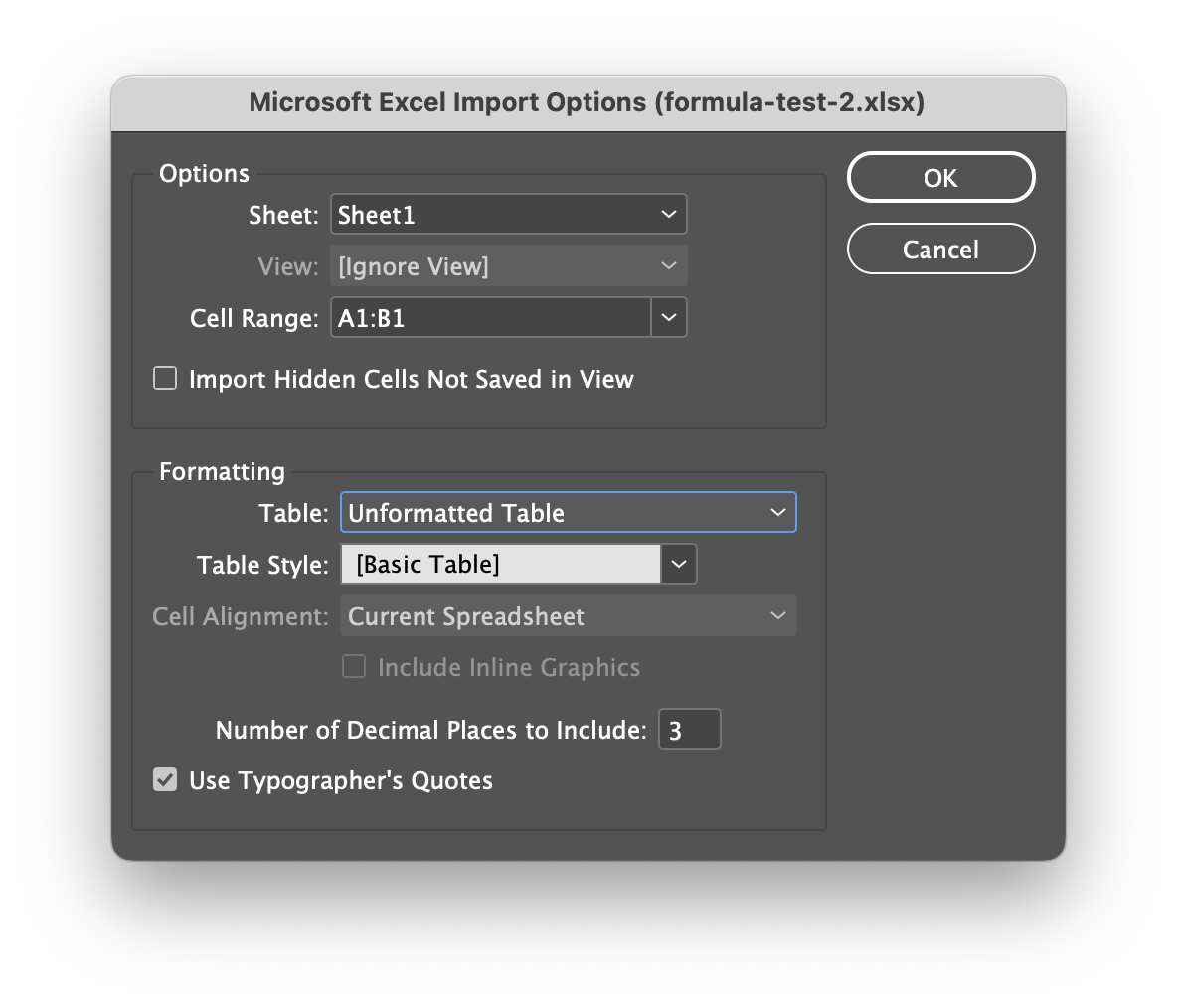
Task: Click the Cell Alignment dropdown chevron
Action: point(778,615)
